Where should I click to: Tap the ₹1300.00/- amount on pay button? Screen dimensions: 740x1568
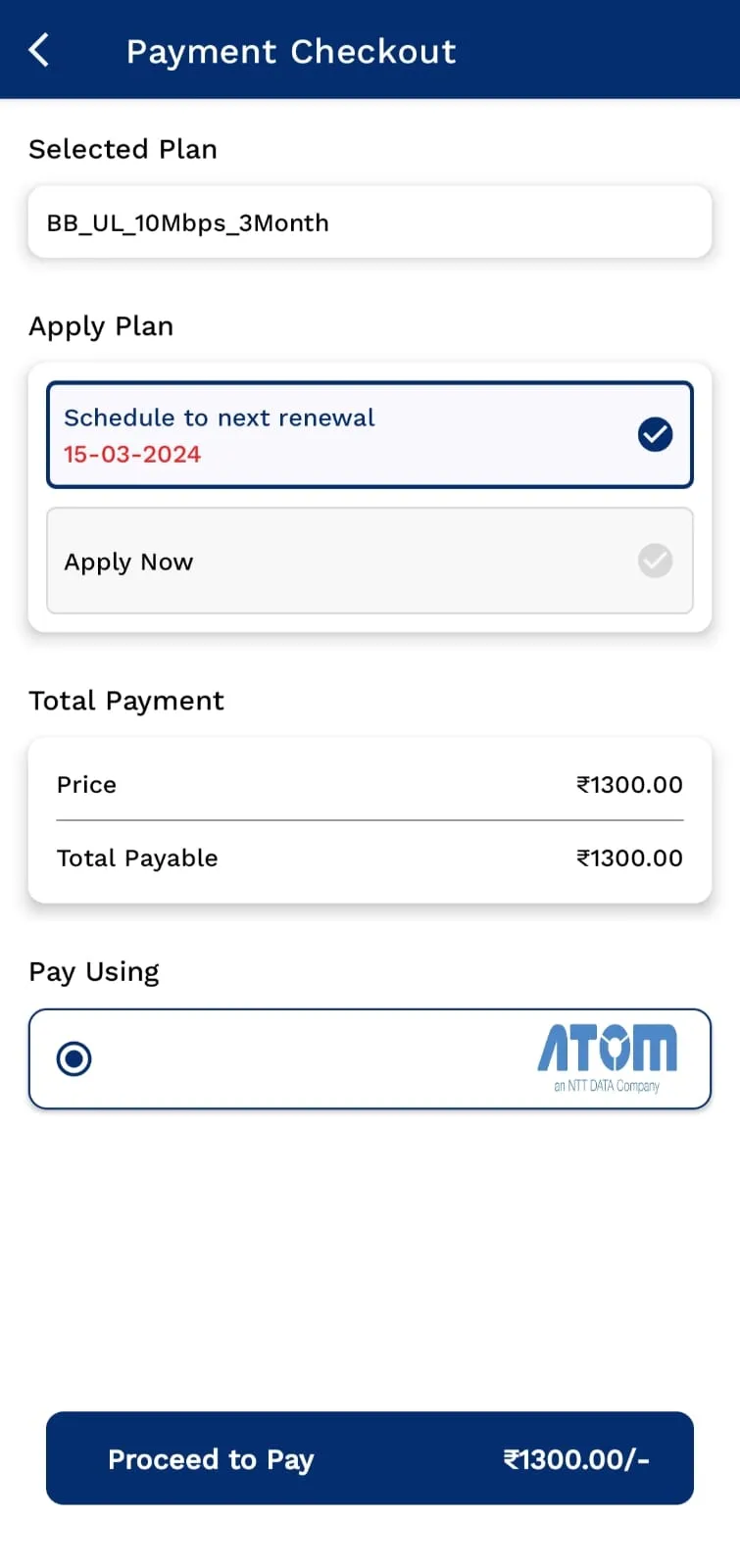click(576, 1459)
